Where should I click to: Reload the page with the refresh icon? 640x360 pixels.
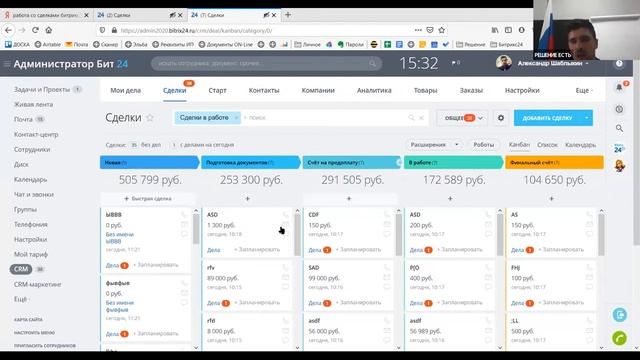click(35, 30)
